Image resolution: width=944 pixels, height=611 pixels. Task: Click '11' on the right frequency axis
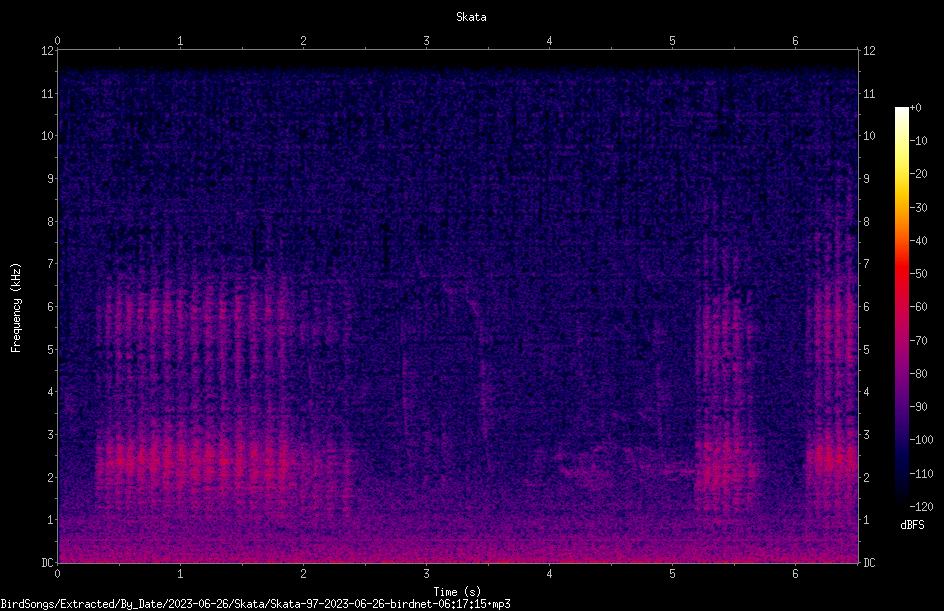point(869,93)
